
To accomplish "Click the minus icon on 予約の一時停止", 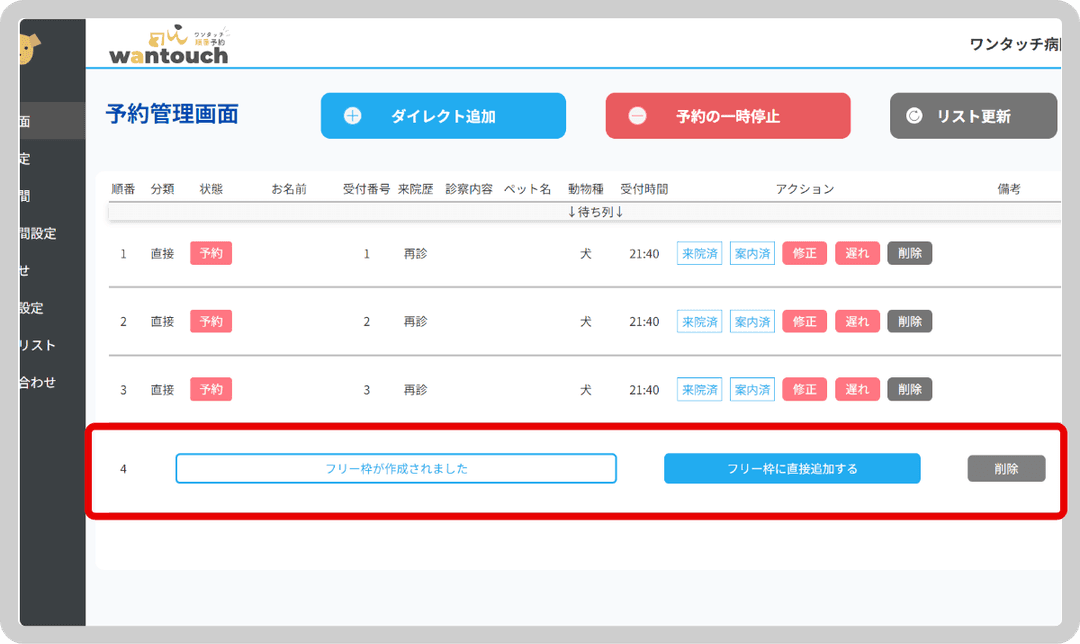I will coord(637,116).
